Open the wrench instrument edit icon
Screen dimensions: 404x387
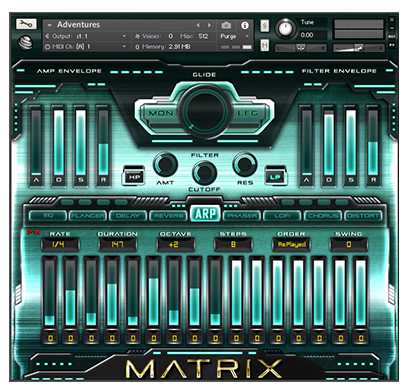pos(26,24)
